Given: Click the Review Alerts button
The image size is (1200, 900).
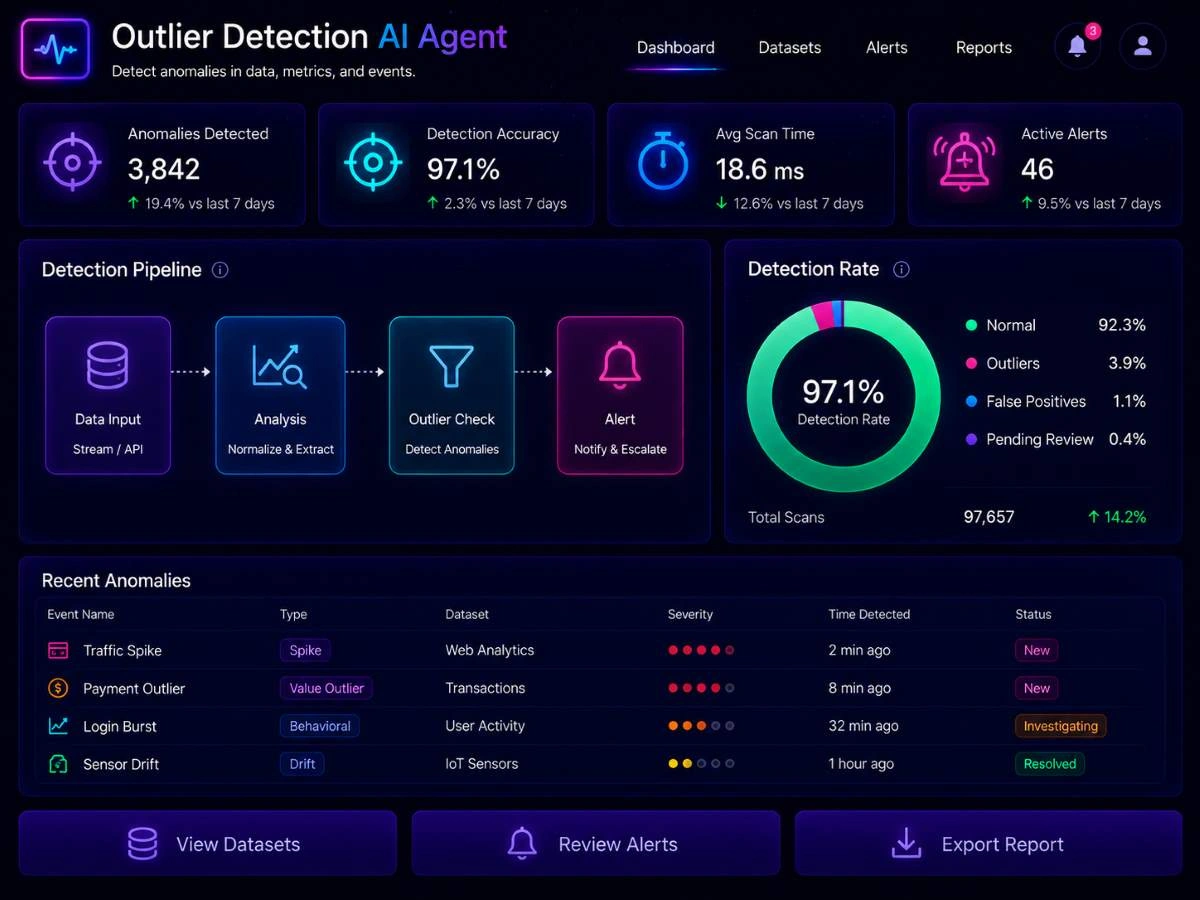Looking at the screenshot, I should point(596,844).
